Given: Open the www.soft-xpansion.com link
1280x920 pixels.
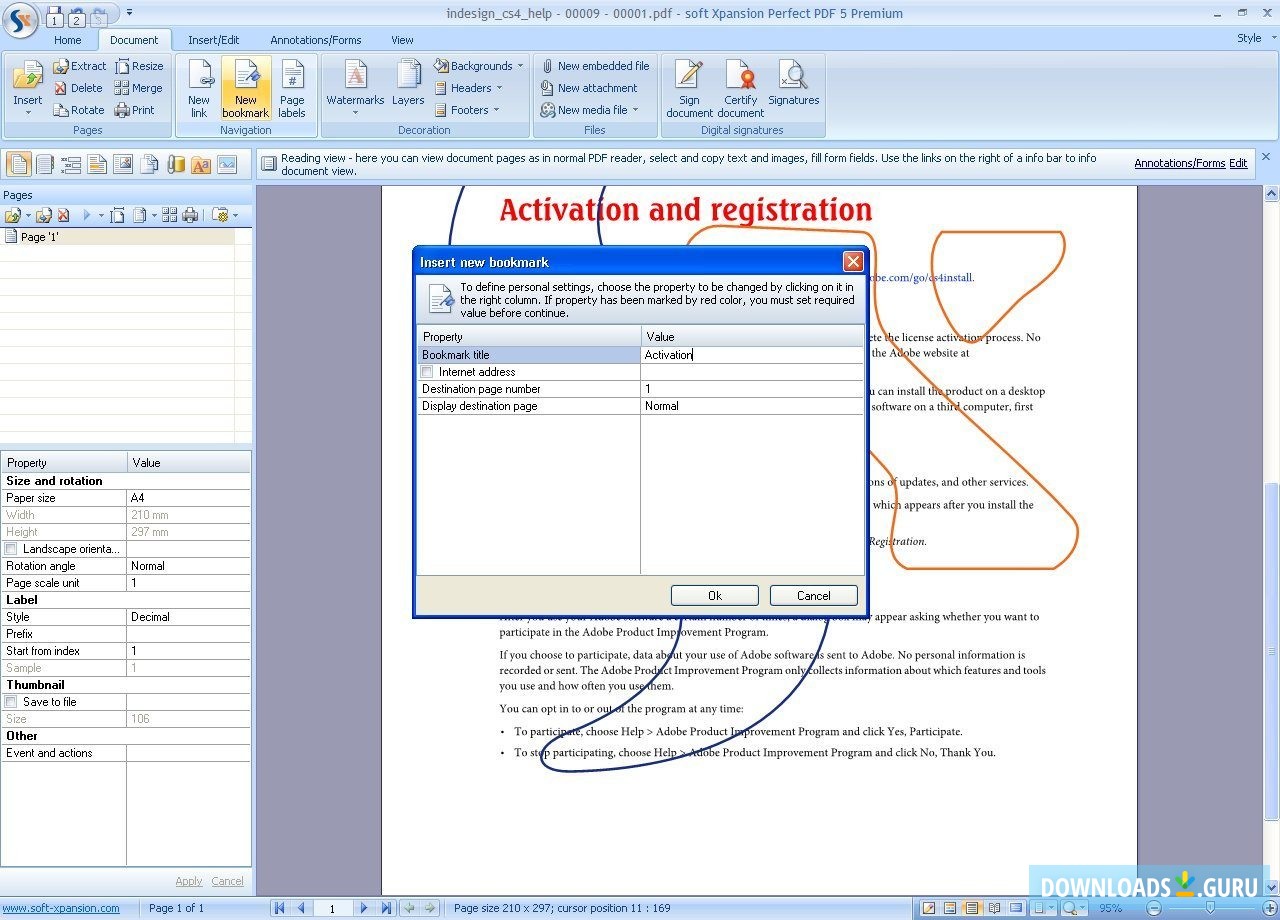Looking at the screenshot, I should point(61,908).
